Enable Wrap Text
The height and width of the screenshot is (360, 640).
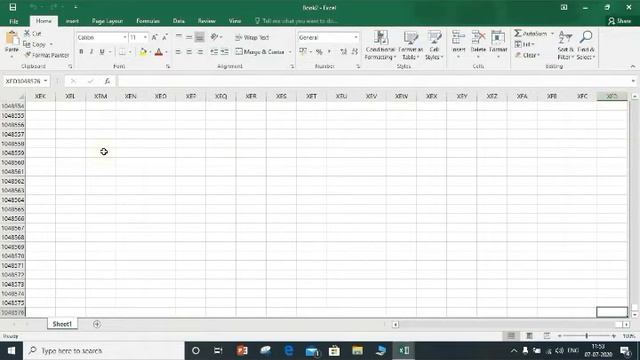252,38
